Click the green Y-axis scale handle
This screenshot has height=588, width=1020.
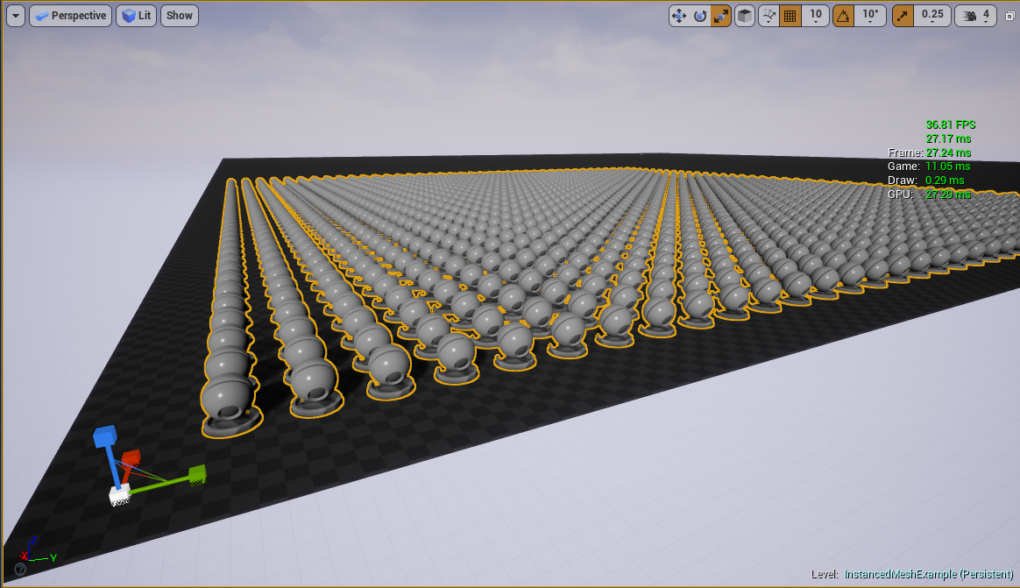coord(197,474)
